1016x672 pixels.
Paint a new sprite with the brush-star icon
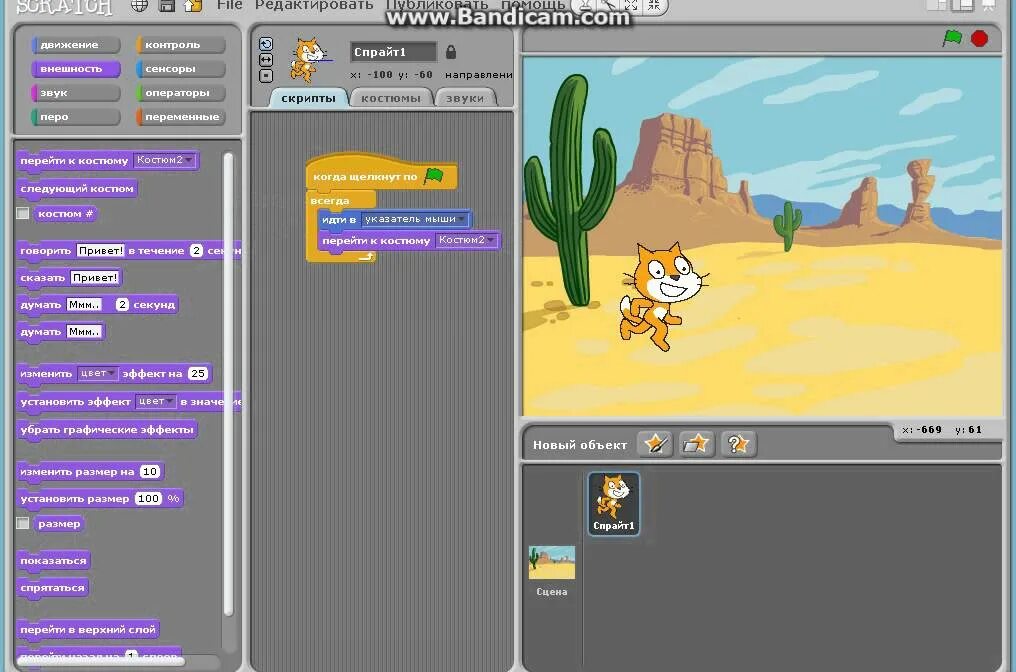(655, 445)
